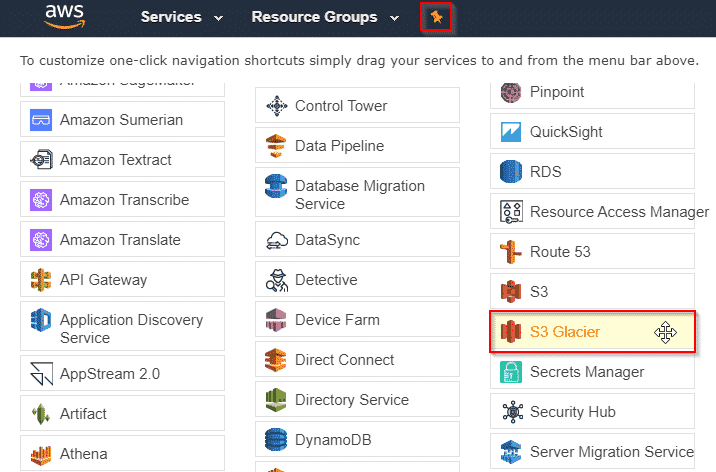Screen dimensions: 716x472
Task: Open DynamoDB service link
Action: [x=333, y=440]
